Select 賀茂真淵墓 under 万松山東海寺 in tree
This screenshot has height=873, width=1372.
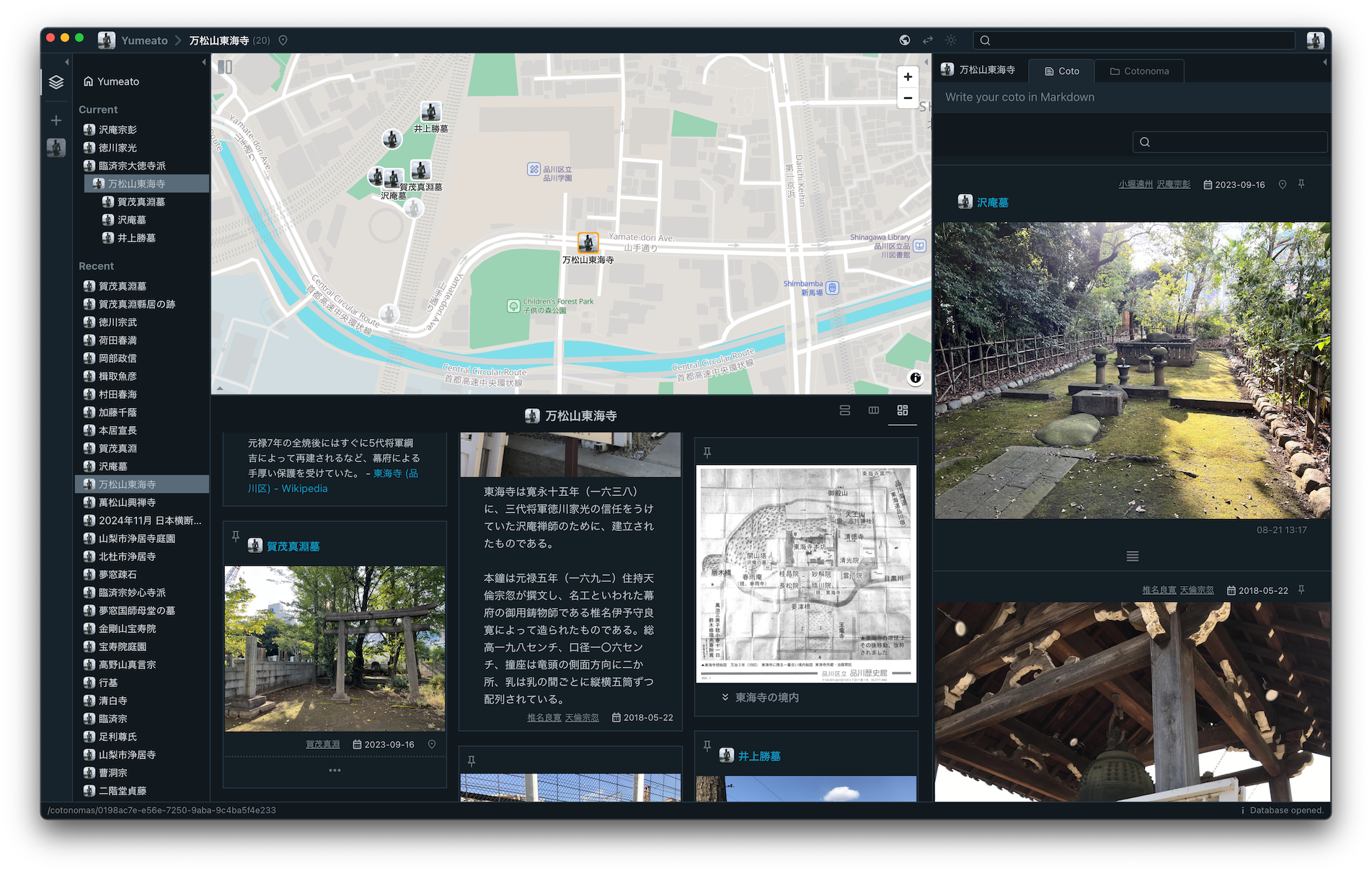(x=143, y=202)
